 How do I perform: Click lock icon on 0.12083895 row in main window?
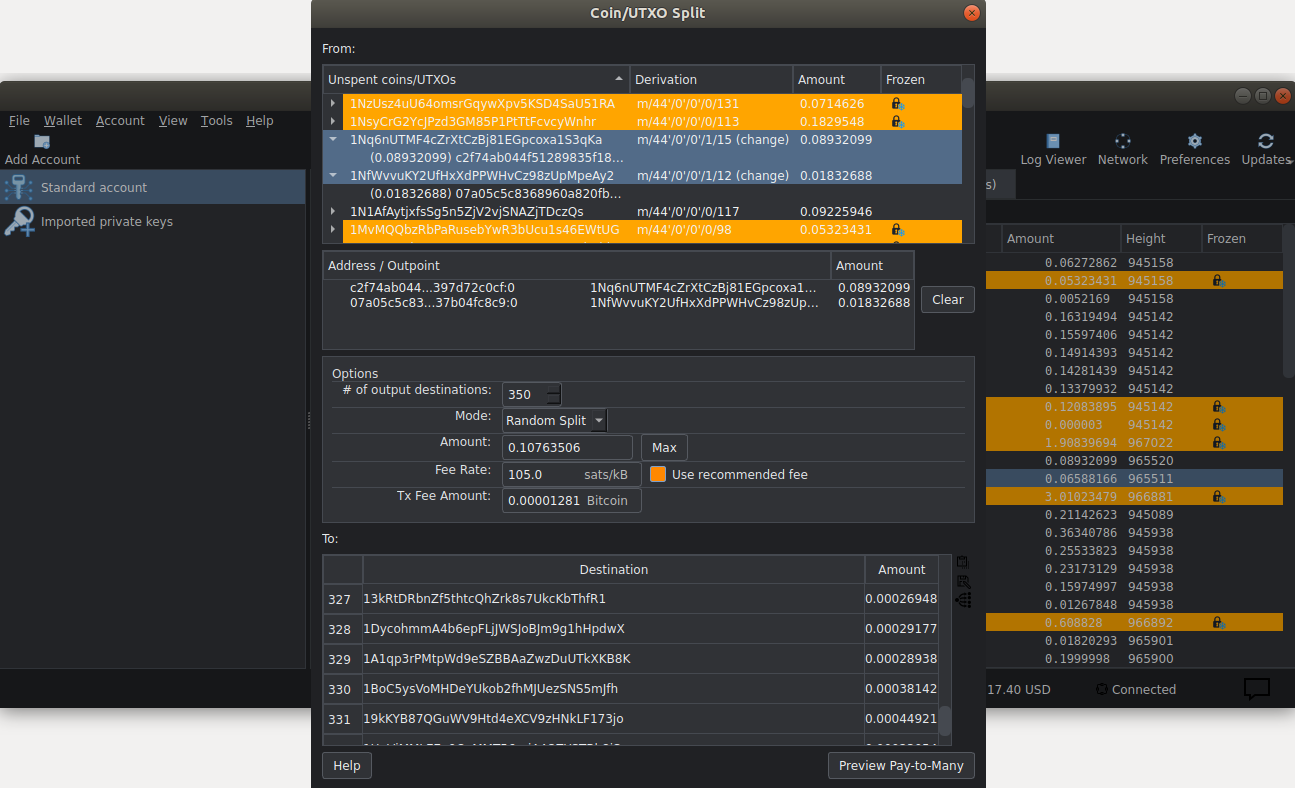coord(1218,407)
